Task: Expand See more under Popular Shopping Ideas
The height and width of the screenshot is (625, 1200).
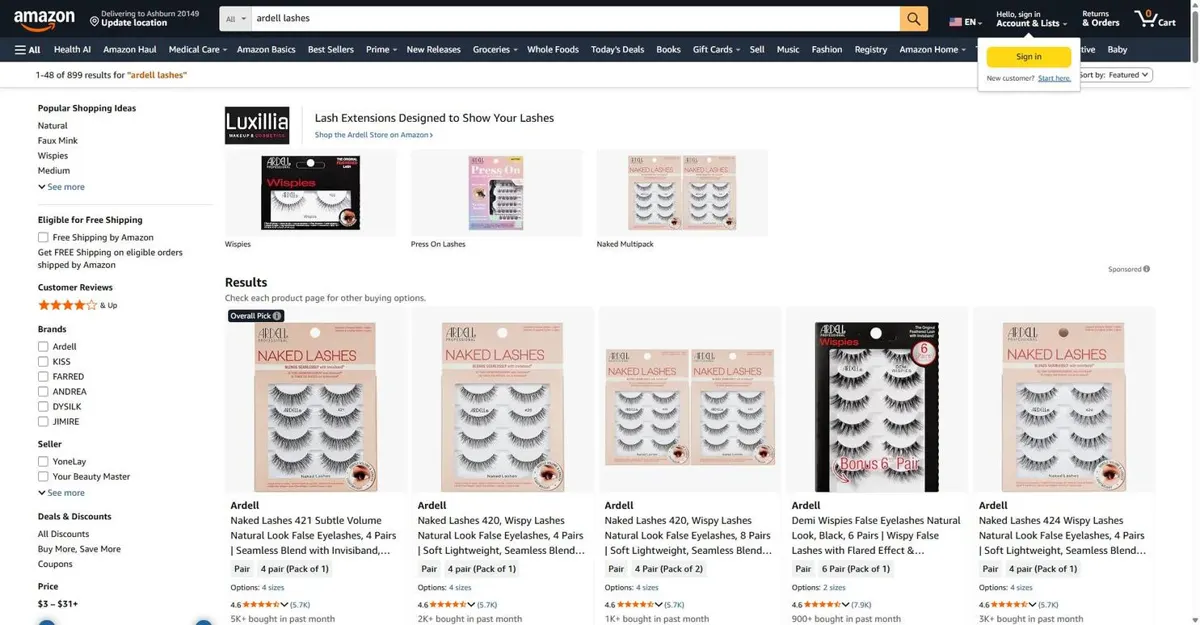Action: 61,187
